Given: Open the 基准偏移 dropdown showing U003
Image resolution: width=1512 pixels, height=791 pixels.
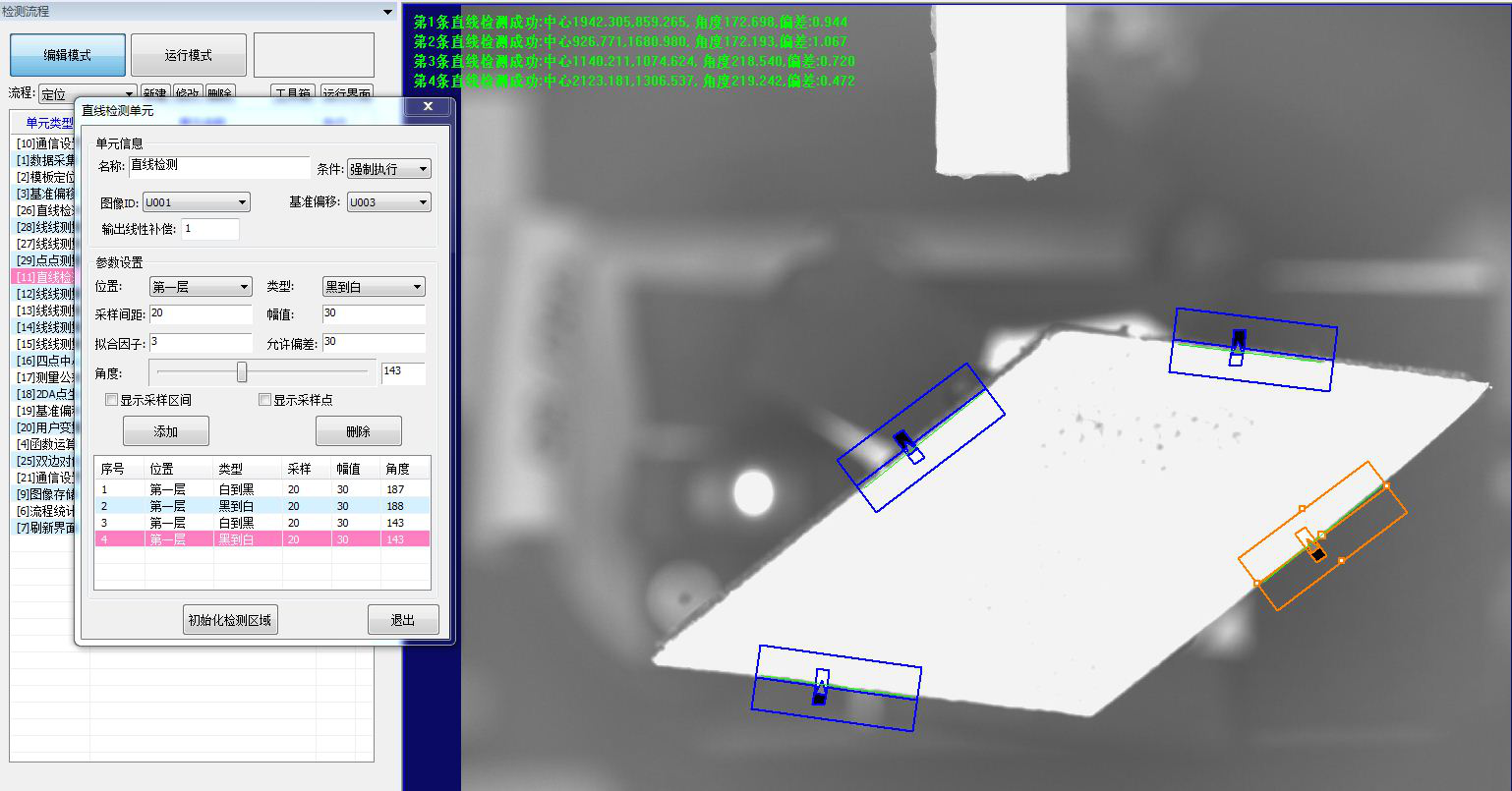Looking at the screenshot, I should pos(389,202).
